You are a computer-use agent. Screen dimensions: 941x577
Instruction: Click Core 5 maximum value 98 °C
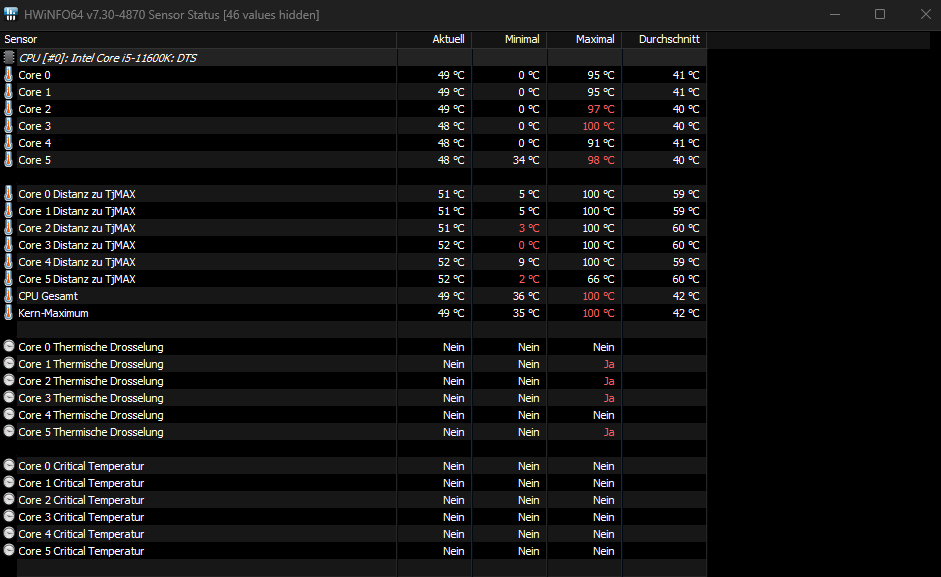point(601,160)
